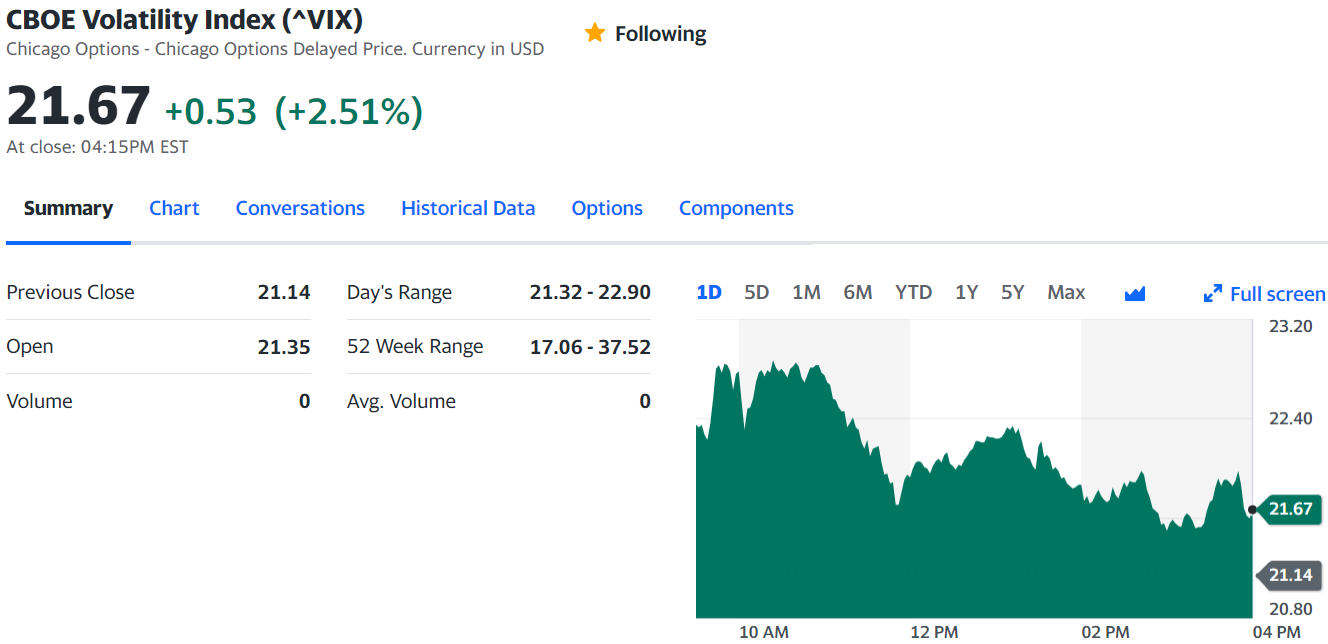Screen dimensions: 1328x644
Task: Click the 21.14 previous close chart marker
Action: [1288, 575]
